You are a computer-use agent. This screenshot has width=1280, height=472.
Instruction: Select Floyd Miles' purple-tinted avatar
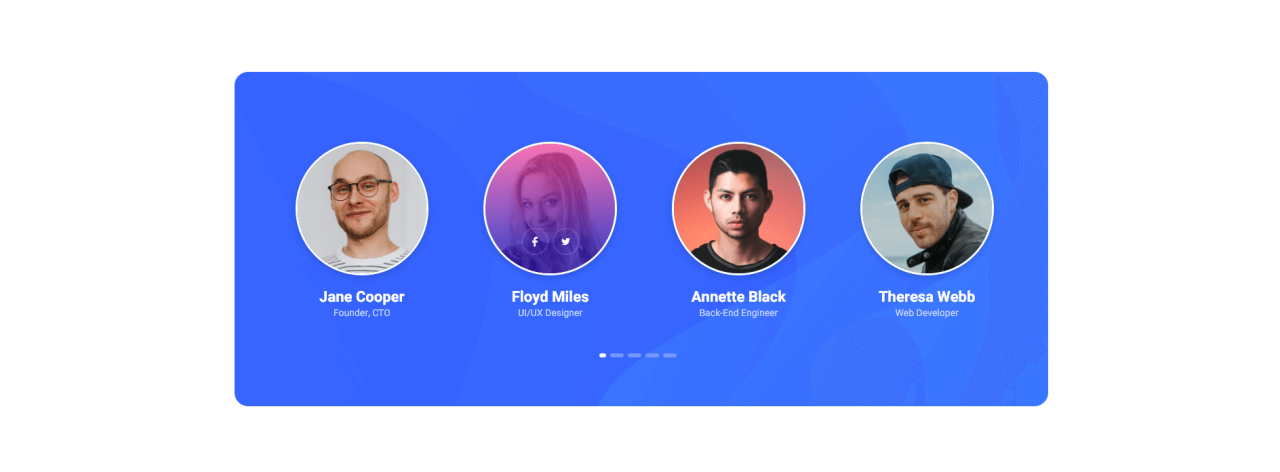click(x=550, y=208)
